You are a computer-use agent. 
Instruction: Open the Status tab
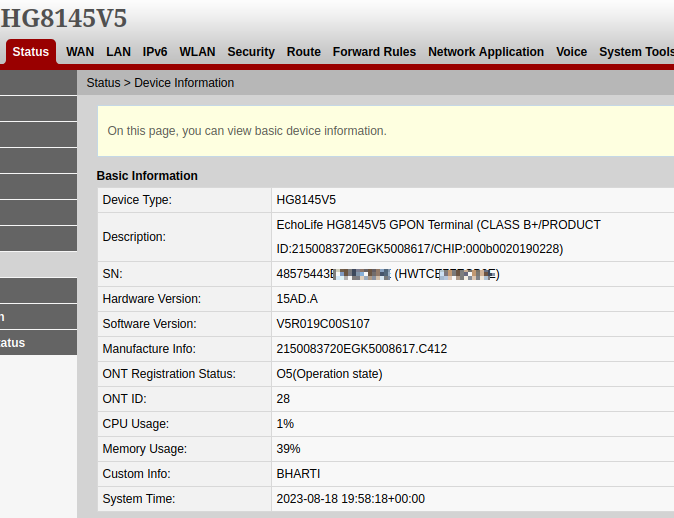click(x=30, y=52)
